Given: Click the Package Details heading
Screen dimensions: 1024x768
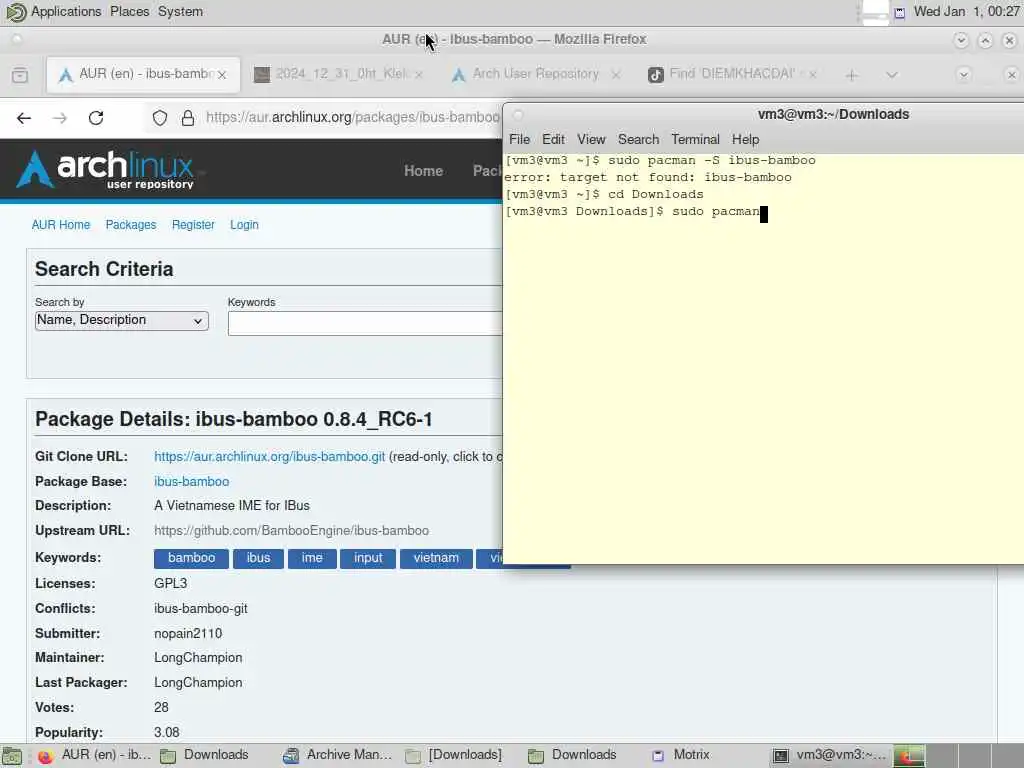Looking at the screenshot, I should (x=234, y=419).
